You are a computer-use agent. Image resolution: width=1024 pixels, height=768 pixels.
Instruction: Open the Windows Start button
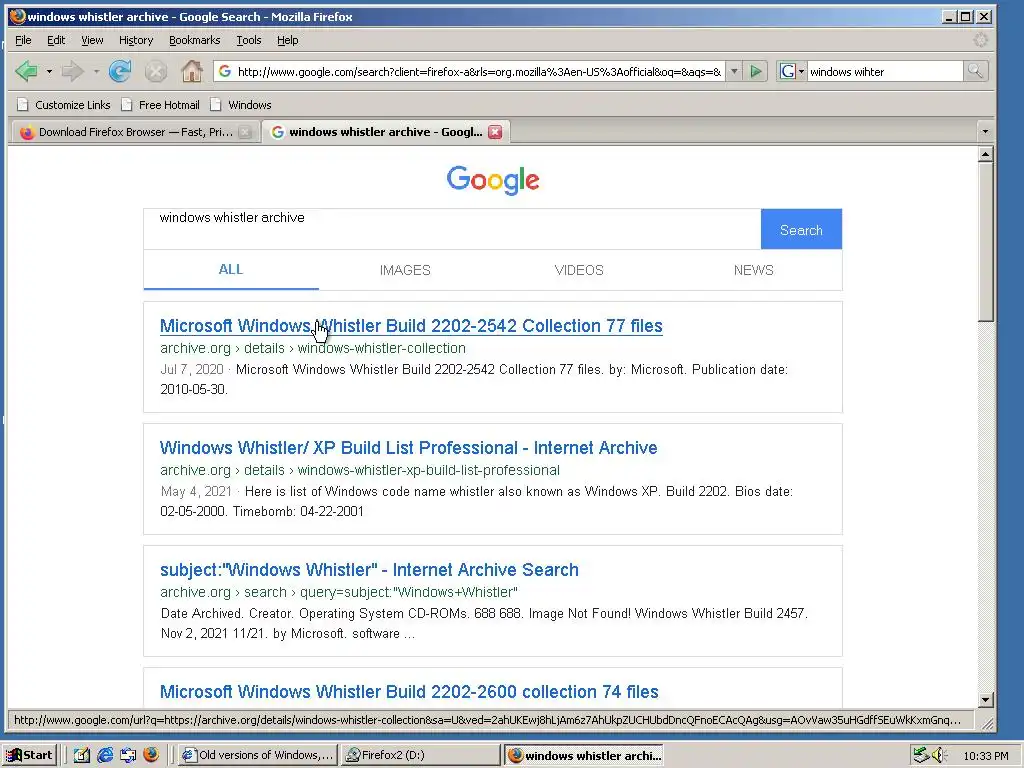click(x=30, y=755)
